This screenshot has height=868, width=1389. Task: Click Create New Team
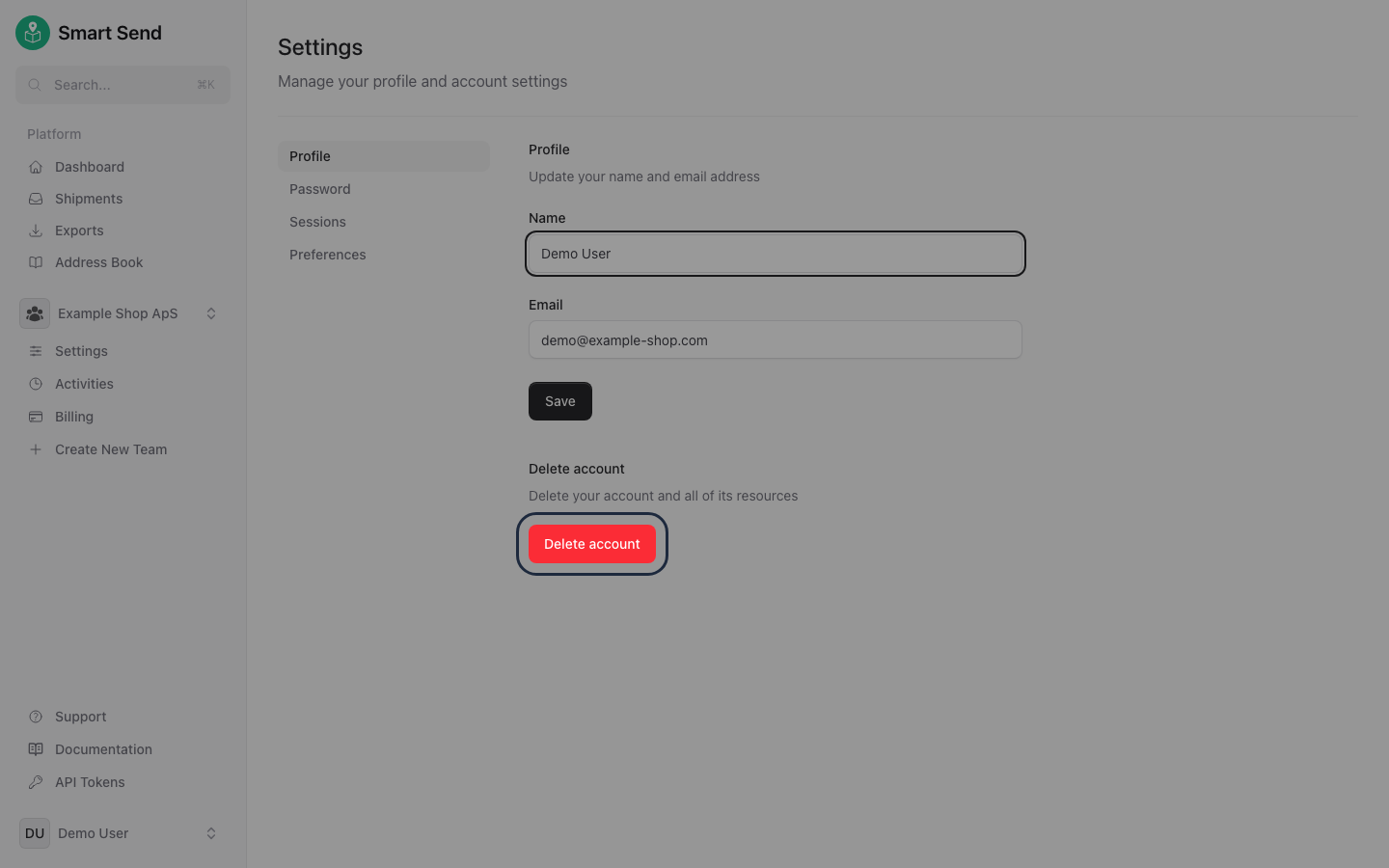(109, 449)
